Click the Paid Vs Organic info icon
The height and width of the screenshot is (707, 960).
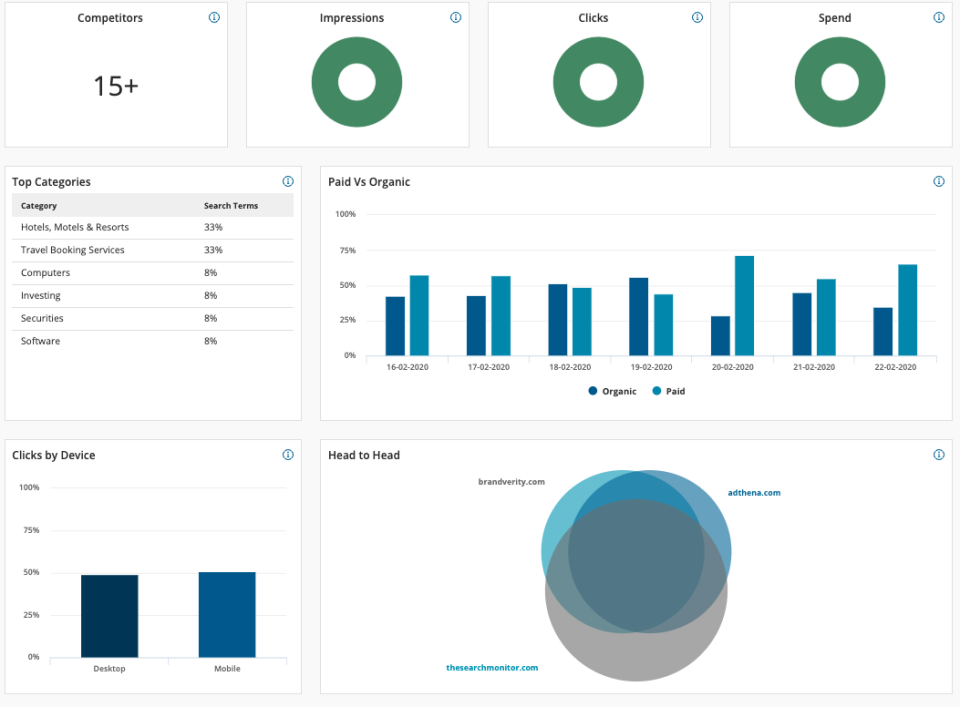click(939, 182)
